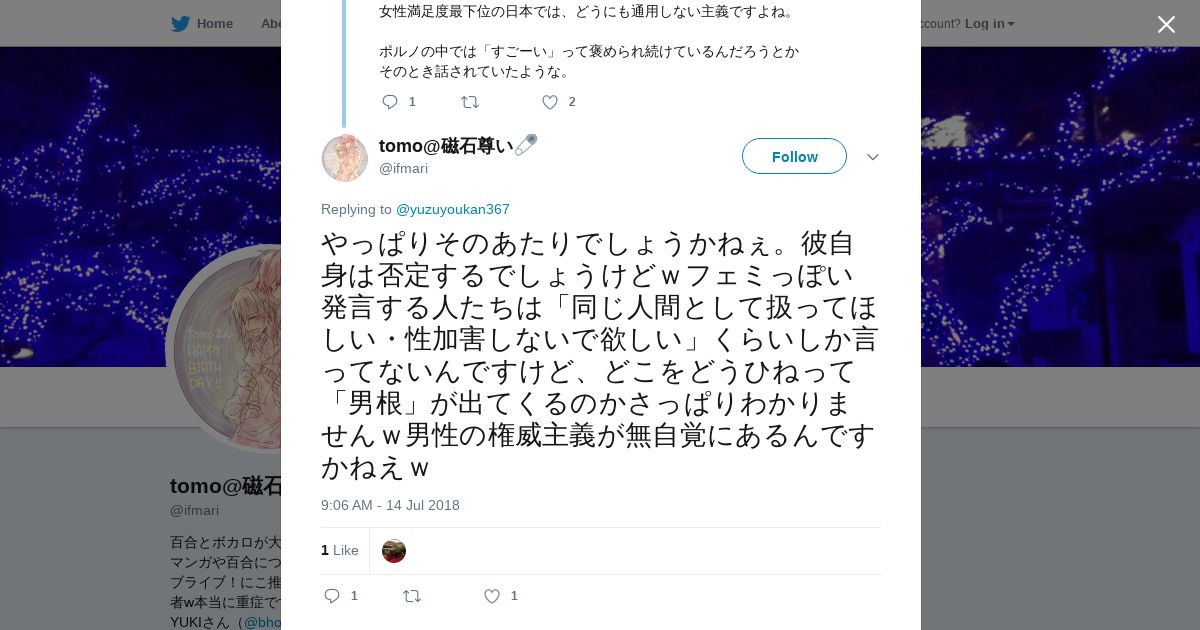Like the parent tweet with 2 likes
The width and height of the screenshot is (1200, 630).
pos(549,102)
